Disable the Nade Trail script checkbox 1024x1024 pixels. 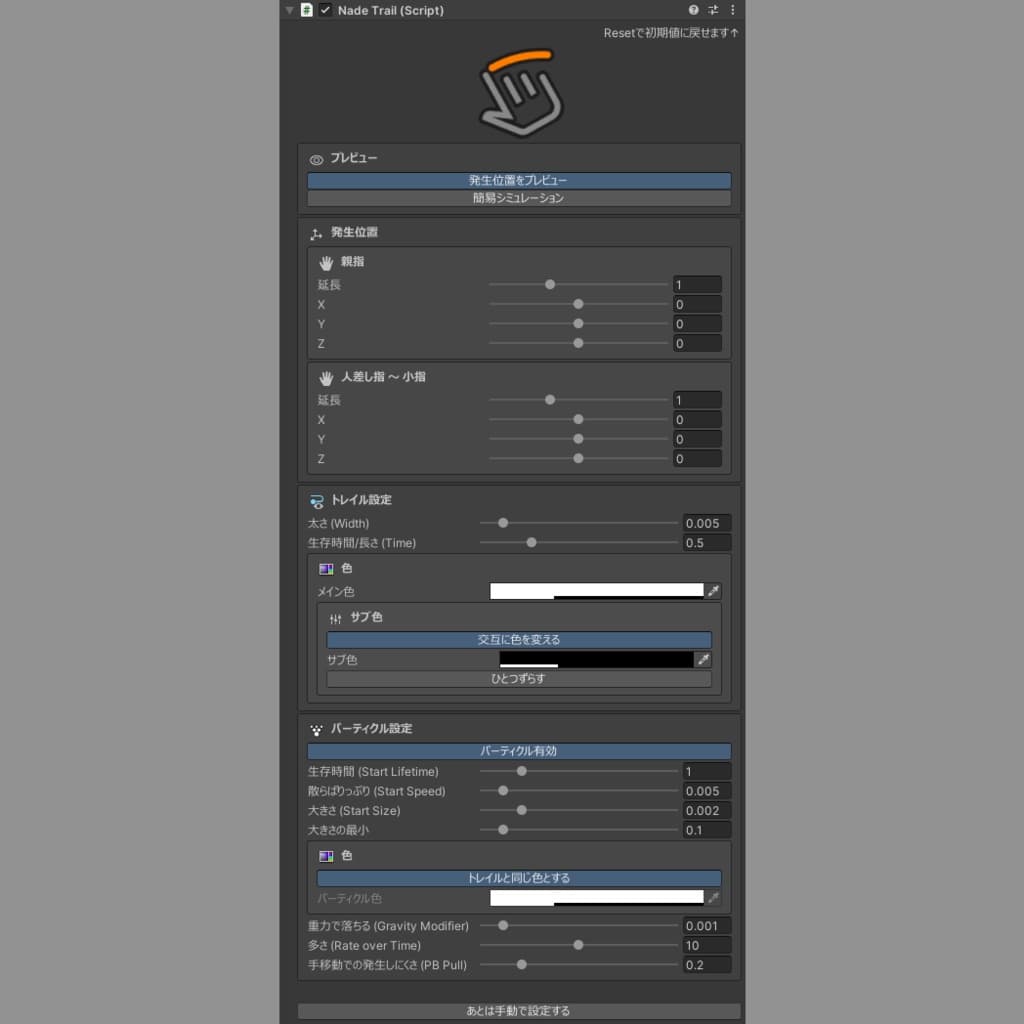click(325, 10)
